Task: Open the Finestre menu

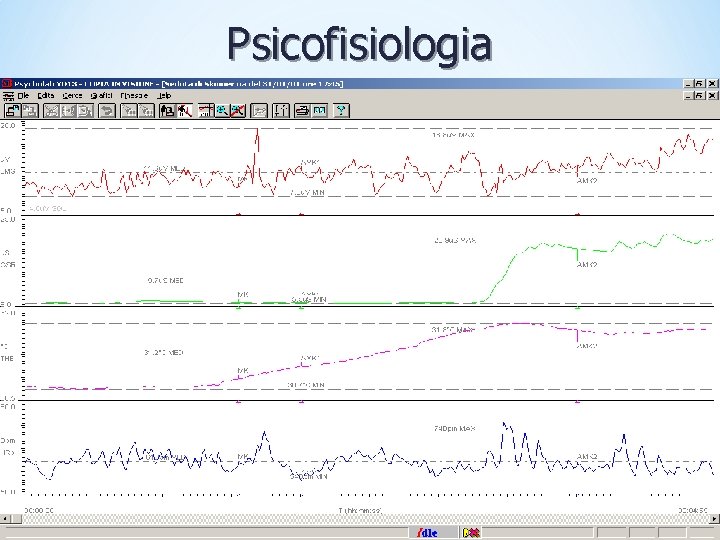Action: click(x=134, y=96)
